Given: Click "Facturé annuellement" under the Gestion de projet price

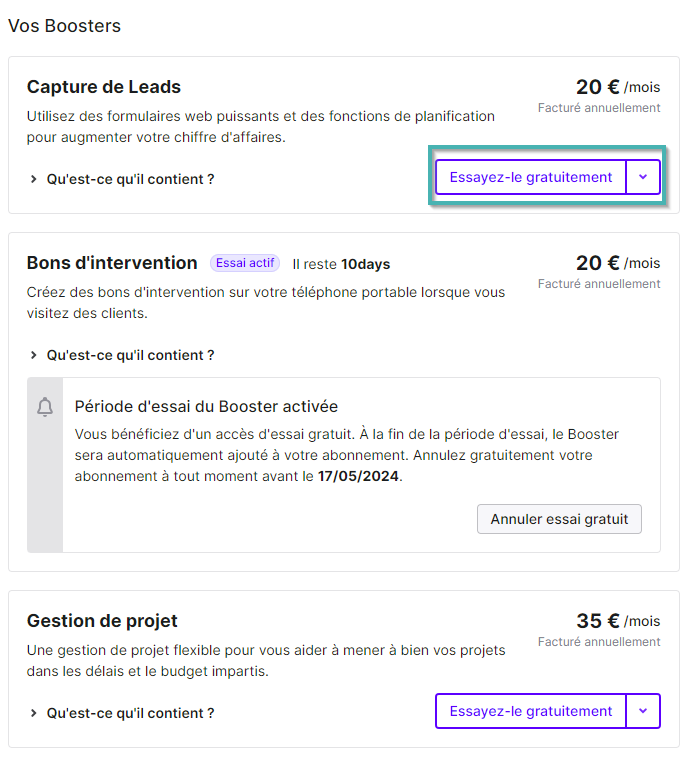Looking at the screenshot, I should coord(599,642).
